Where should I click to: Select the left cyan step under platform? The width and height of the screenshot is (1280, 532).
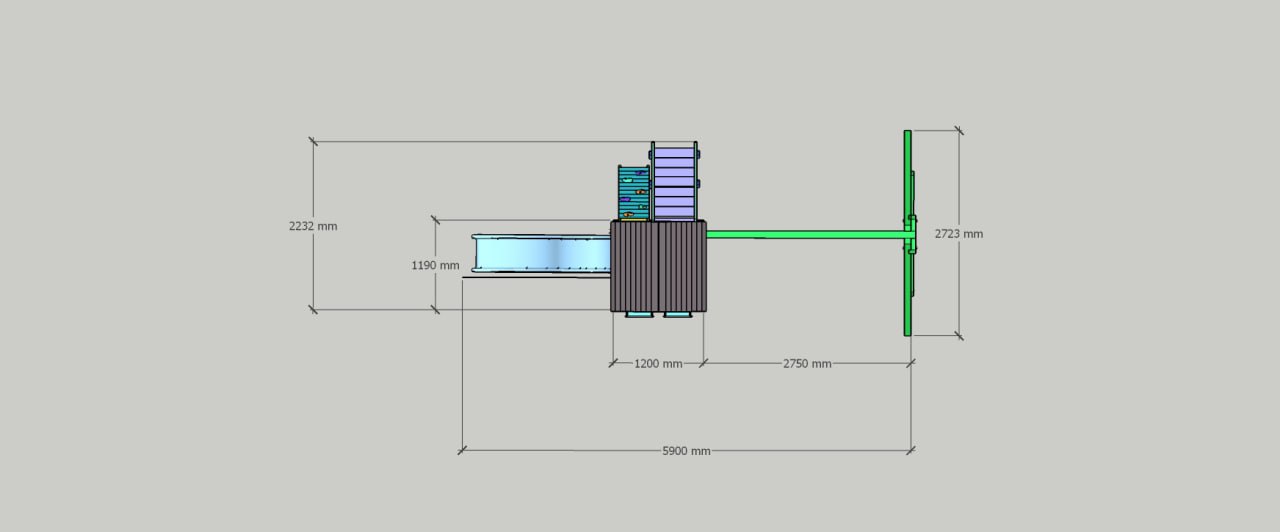pyautogui.click(x=638, y=315)
